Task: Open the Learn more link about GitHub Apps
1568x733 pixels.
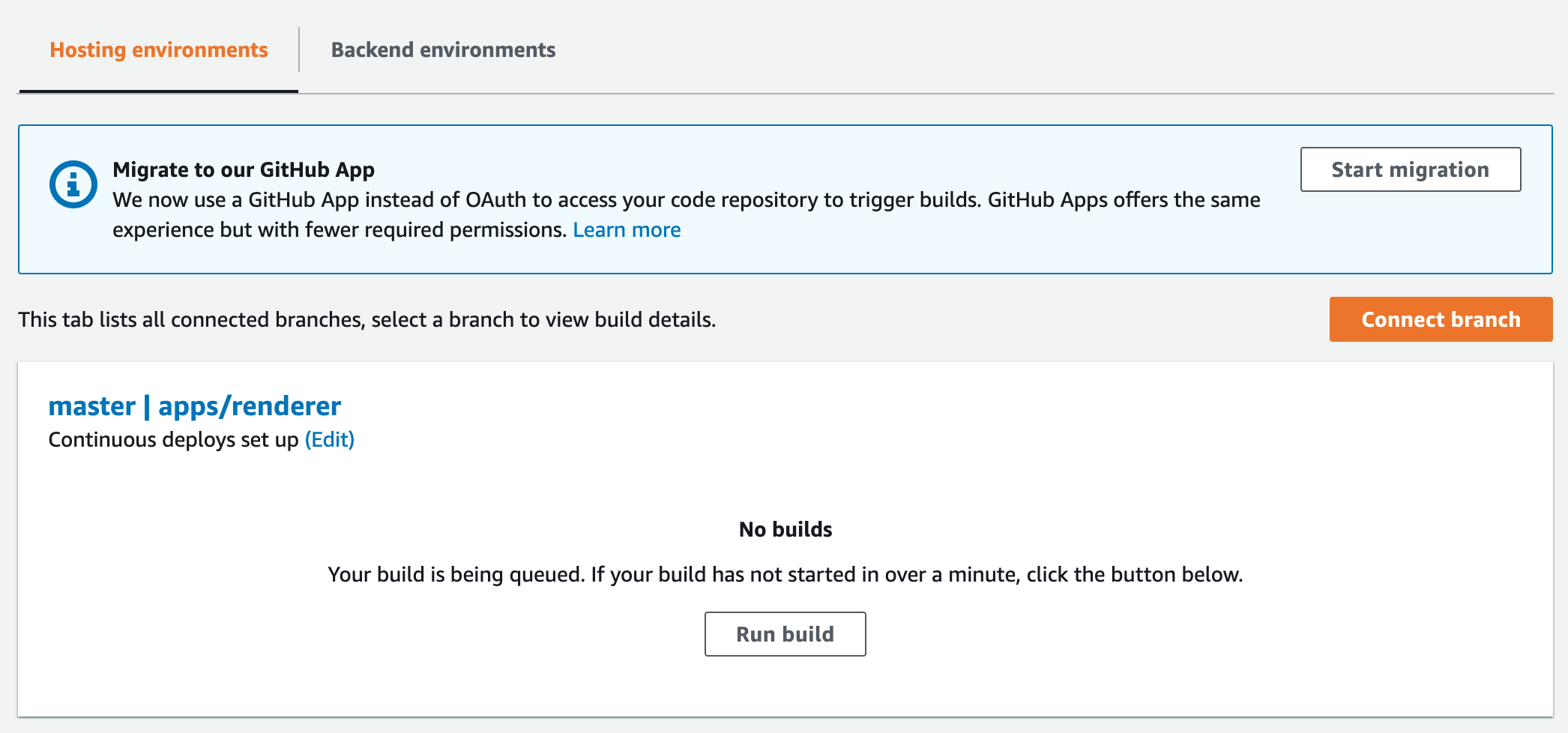Action: 627,229
